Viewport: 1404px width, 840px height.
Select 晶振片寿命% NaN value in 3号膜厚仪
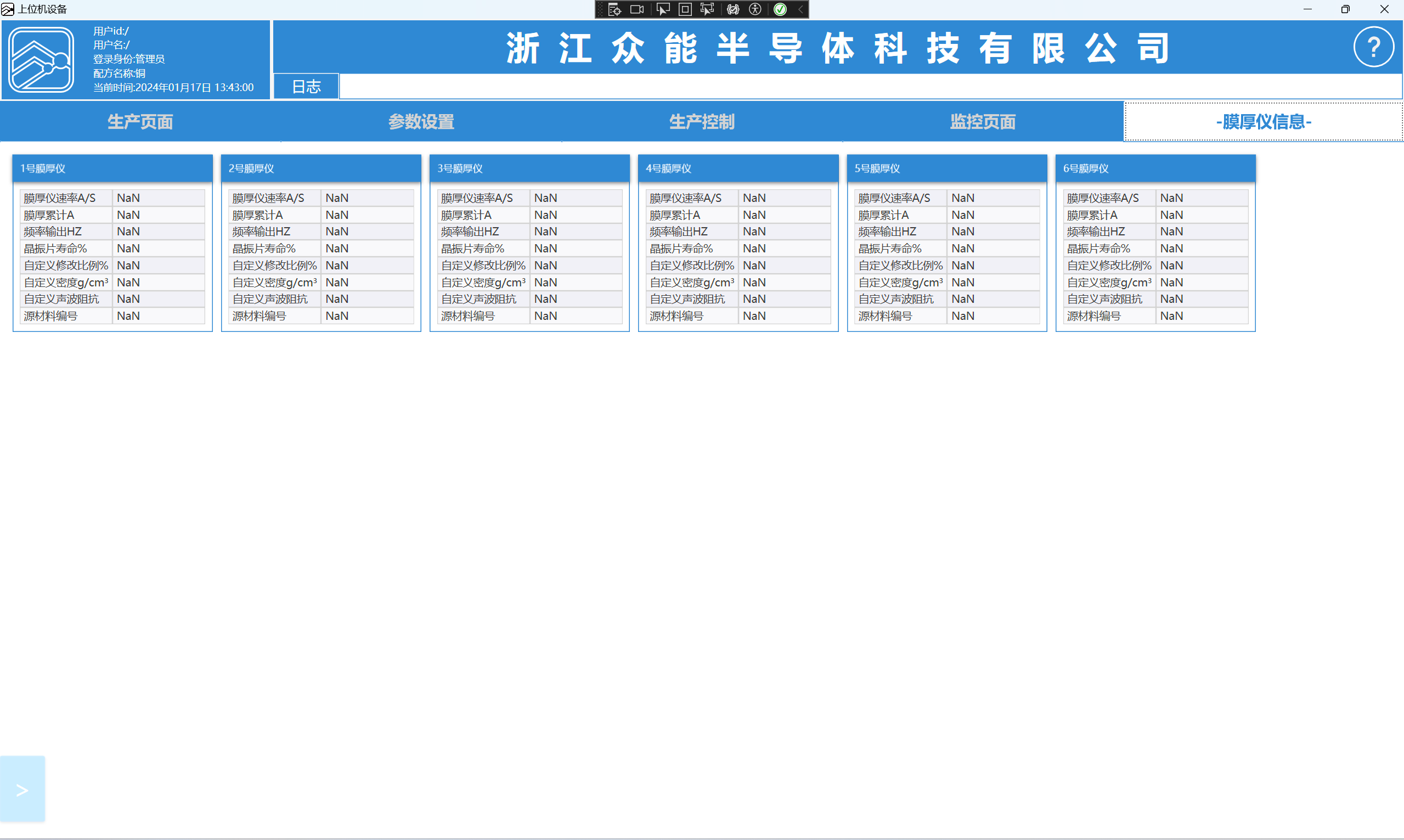[576, 249]
